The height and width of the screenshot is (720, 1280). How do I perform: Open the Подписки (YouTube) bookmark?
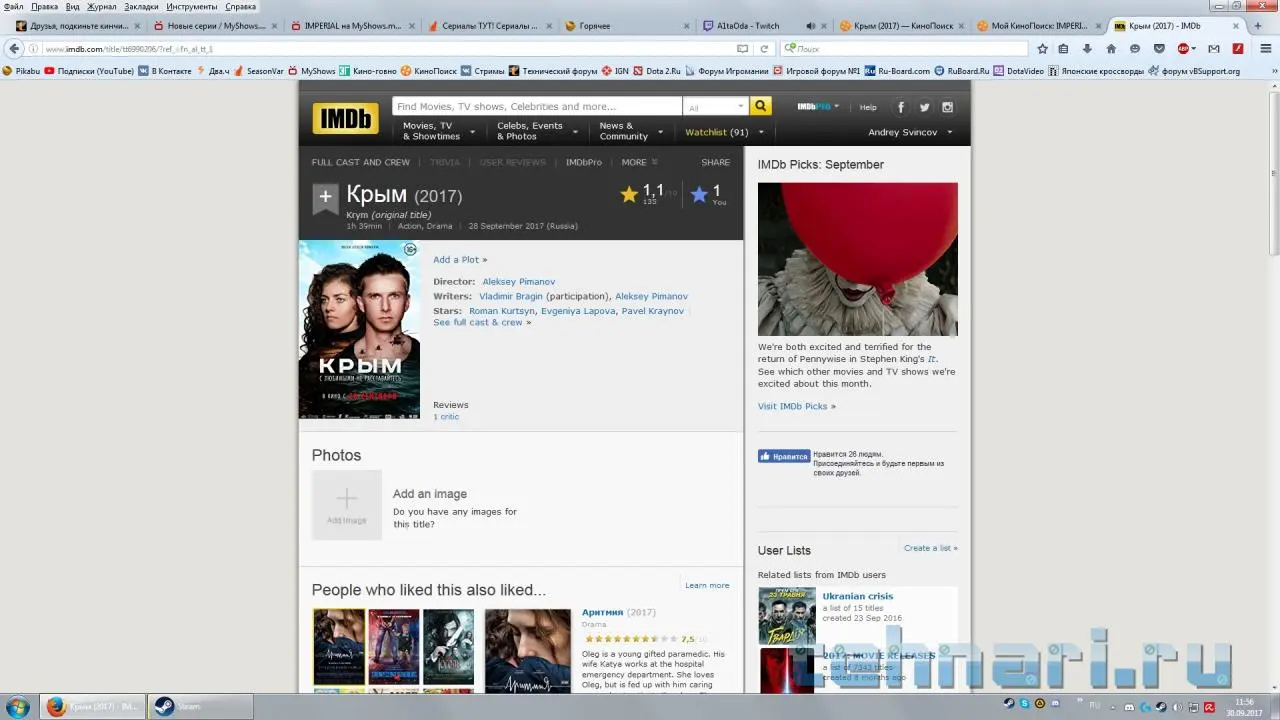pyautogui.click(x=88, y=71)
